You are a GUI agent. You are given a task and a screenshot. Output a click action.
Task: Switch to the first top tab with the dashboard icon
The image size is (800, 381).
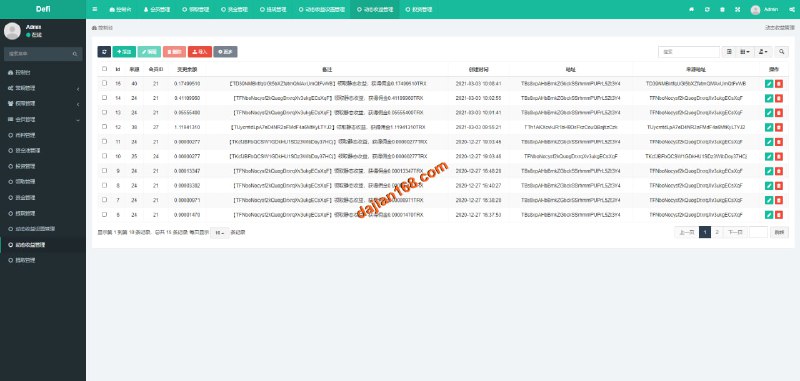coord(120,9)
